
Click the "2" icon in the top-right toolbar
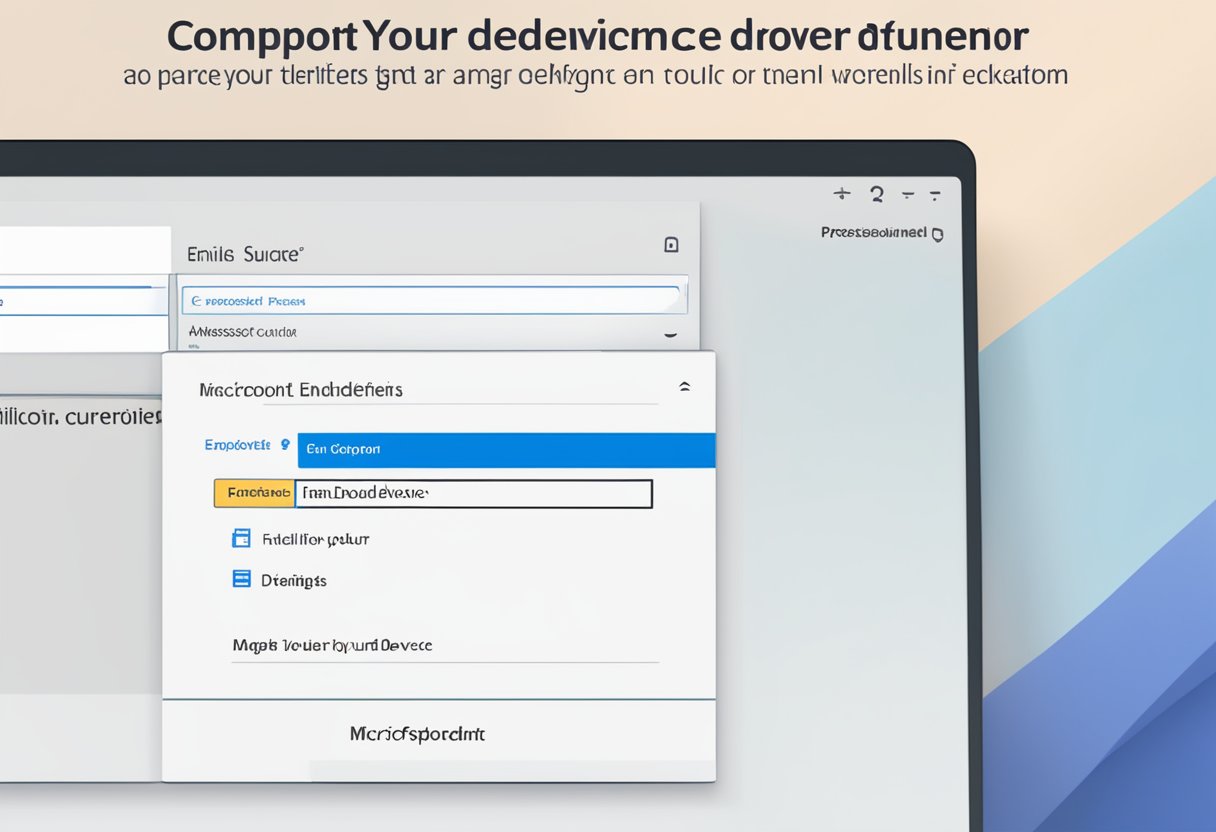(876, 194)
